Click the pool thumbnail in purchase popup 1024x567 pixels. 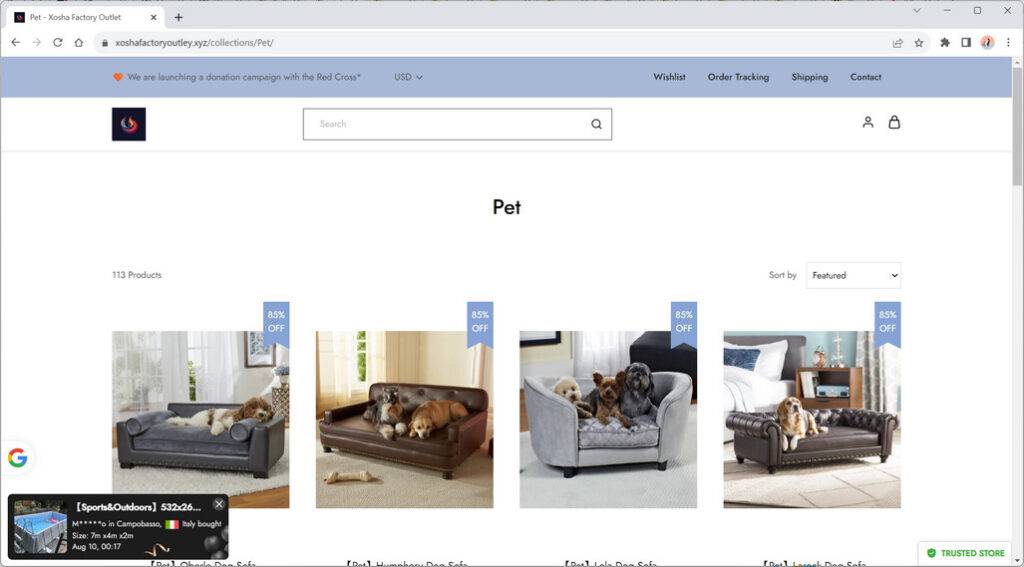[x=40, y=526]
